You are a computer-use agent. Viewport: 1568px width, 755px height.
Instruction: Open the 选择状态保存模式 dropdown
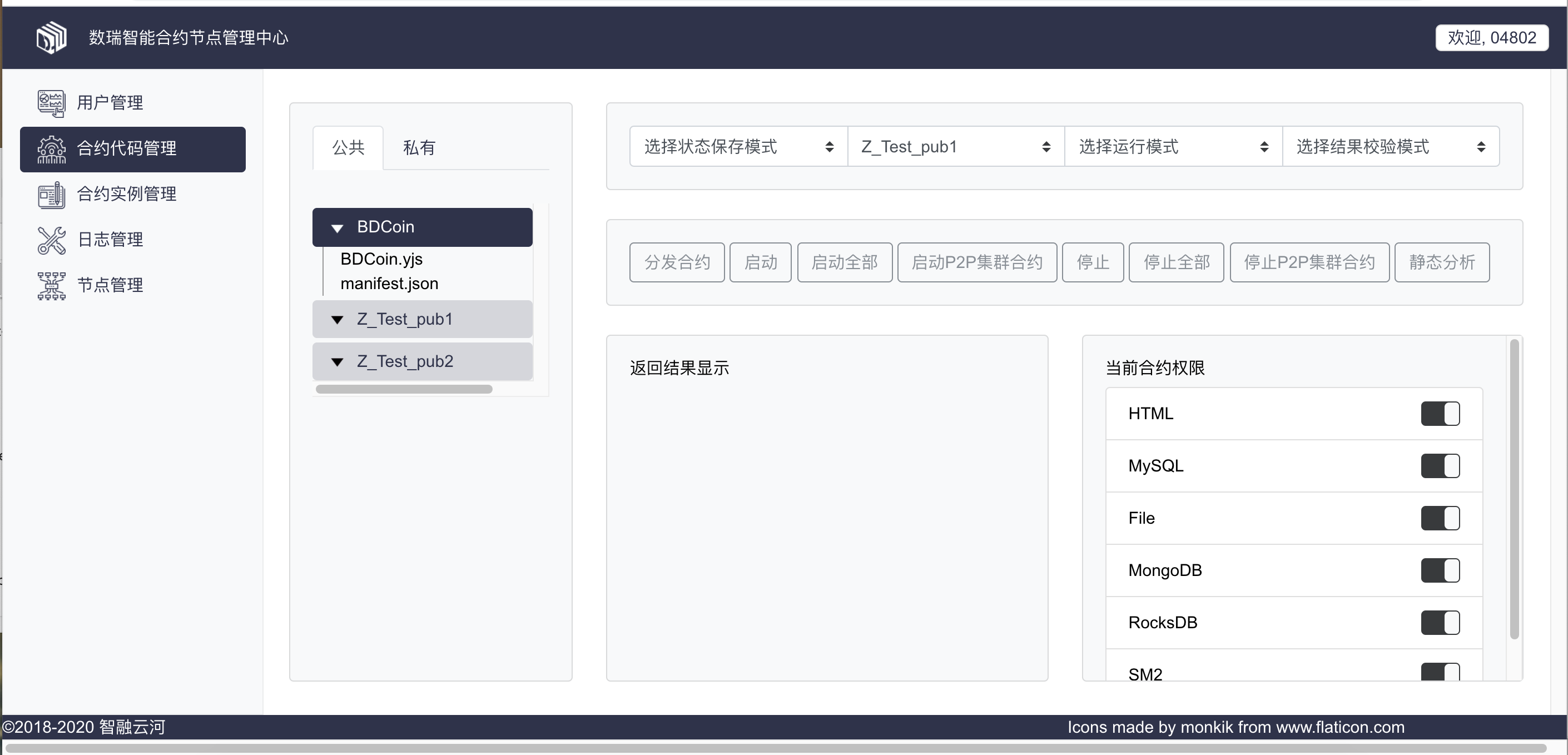point(737,147)
